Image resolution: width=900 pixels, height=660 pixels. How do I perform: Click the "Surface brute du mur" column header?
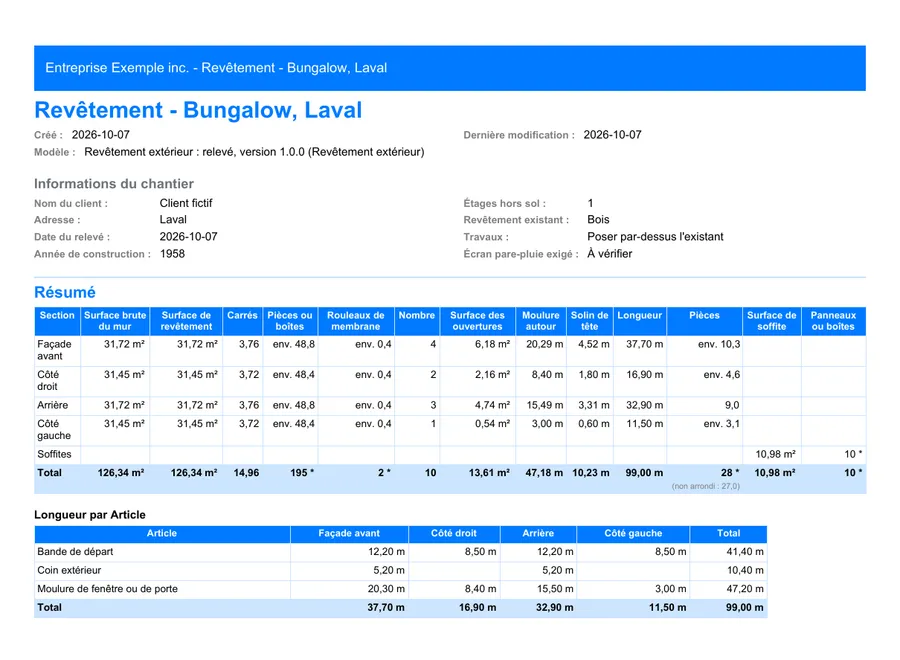pyautogui.click(x=115, y=321)
